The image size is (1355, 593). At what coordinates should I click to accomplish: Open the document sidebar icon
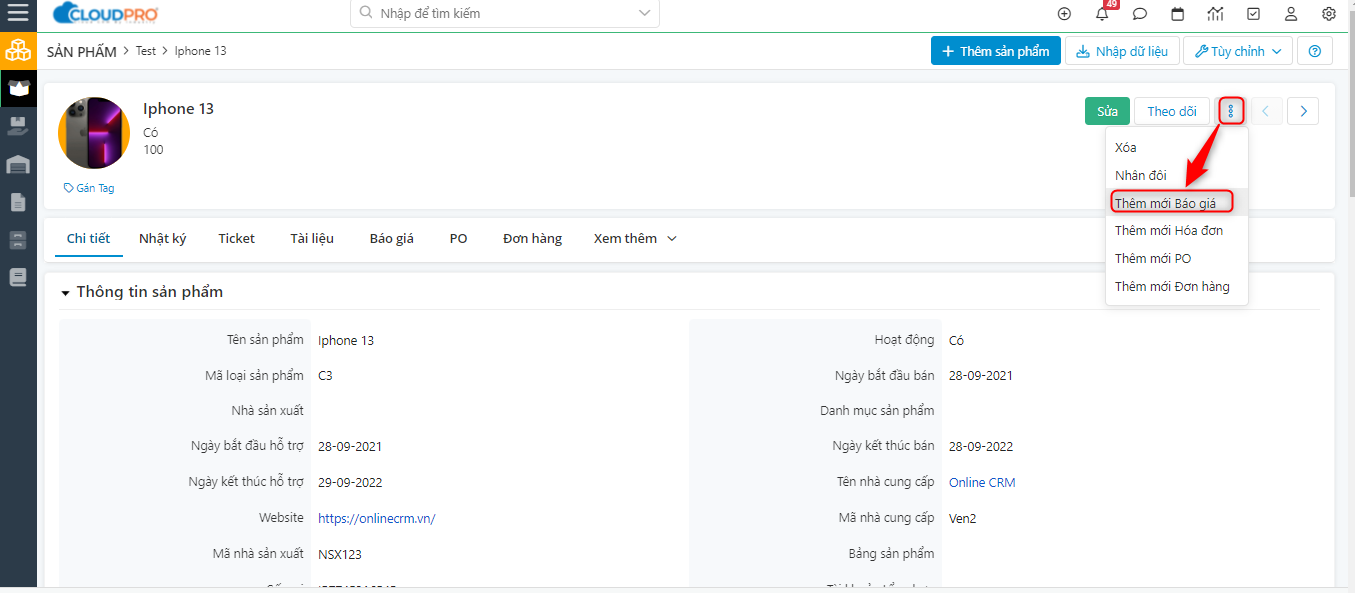coord(18,202)
